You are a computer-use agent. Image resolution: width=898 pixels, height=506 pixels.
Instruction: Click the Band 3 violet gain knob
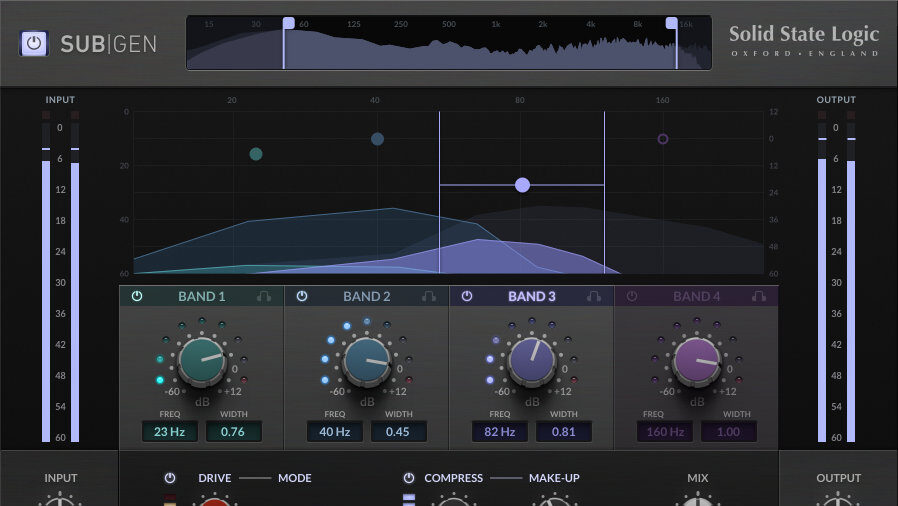[x=531, y=361]
